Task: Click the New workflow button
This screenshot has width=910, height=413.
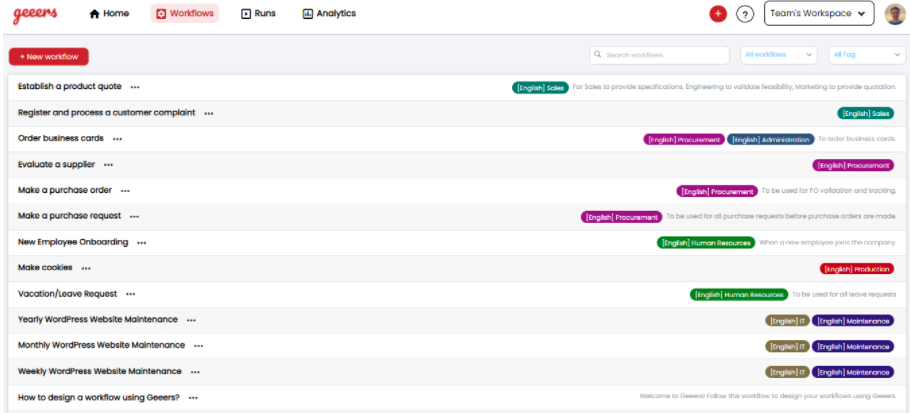Action: click(x=49, y=57)
